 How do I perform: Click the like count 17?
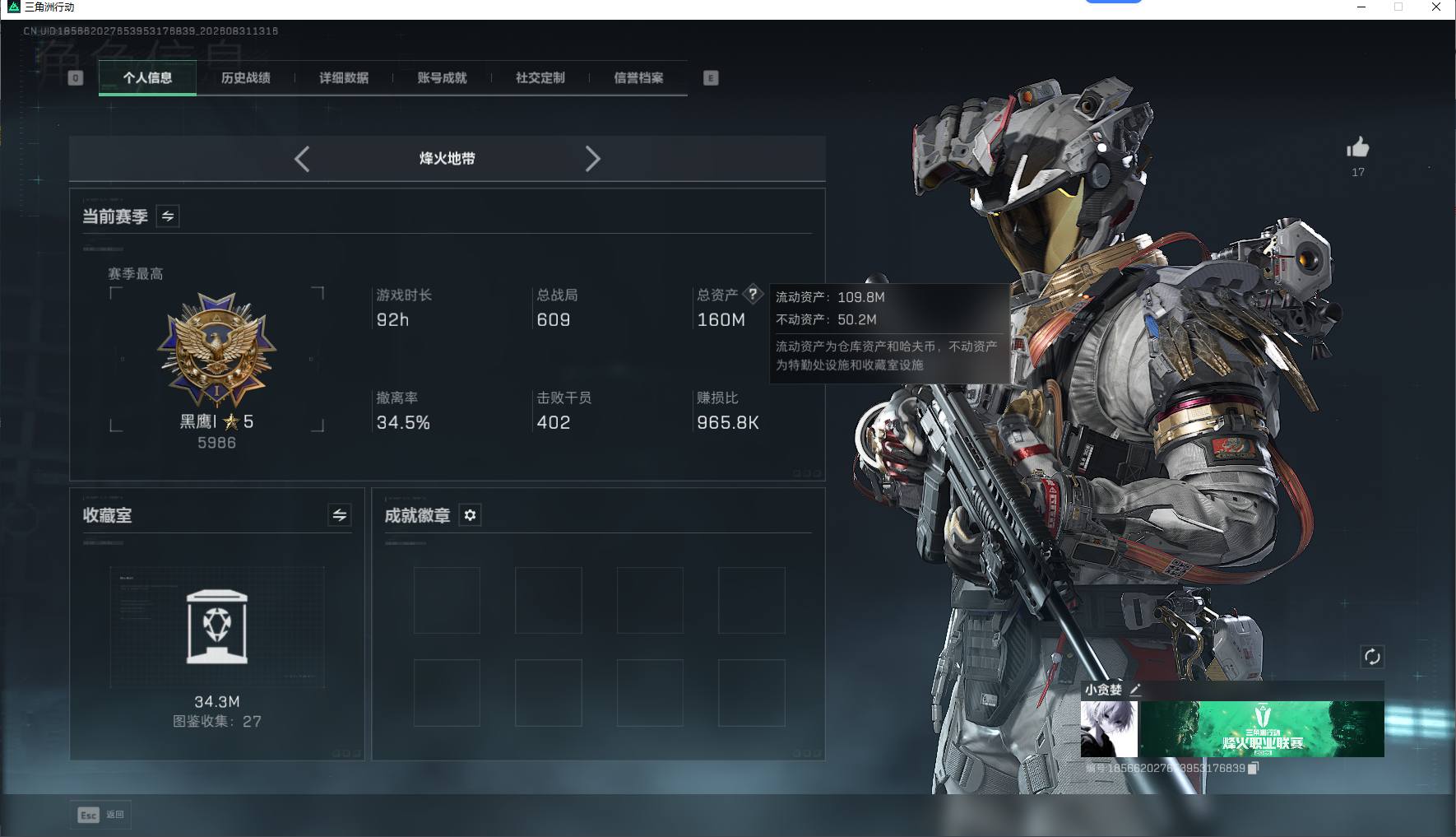coord(1358,172)
